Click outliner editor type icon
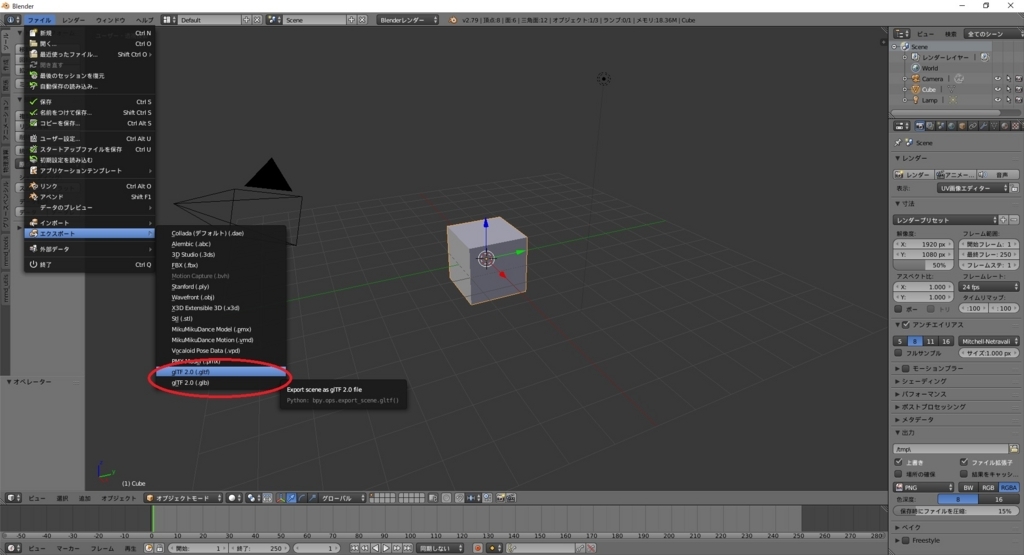This screenshot has height=555, width=1024. pyautogui.click(x=902, y=34)
